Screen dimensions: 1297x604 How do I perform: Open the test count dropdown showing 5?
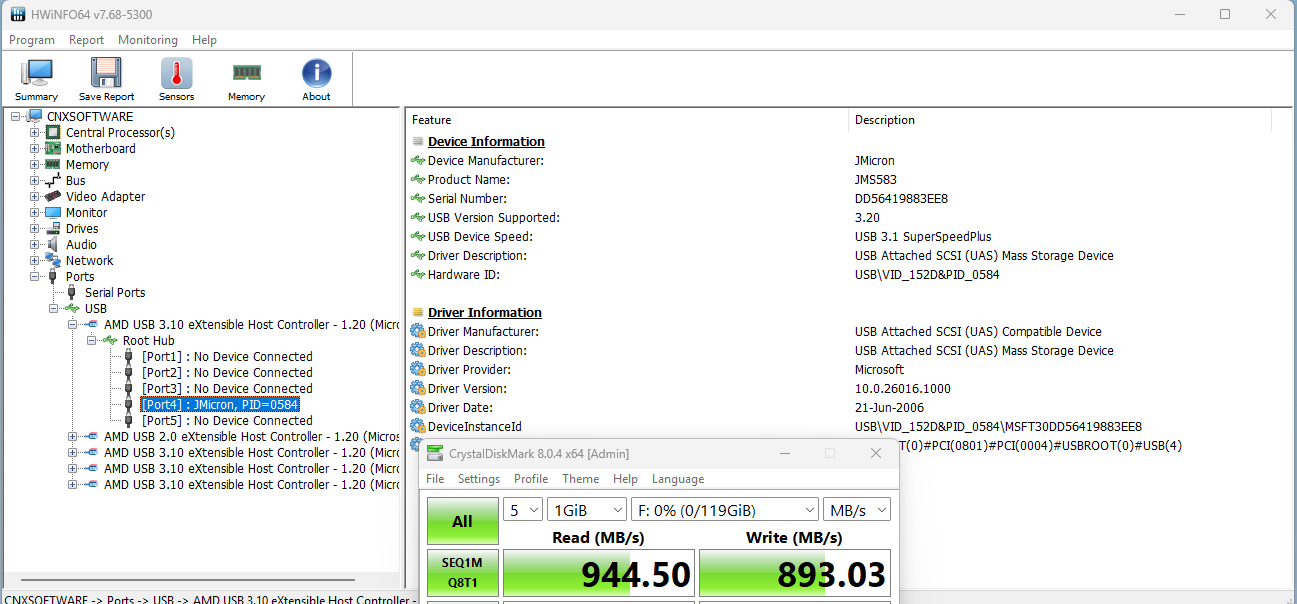pos(523,510)
